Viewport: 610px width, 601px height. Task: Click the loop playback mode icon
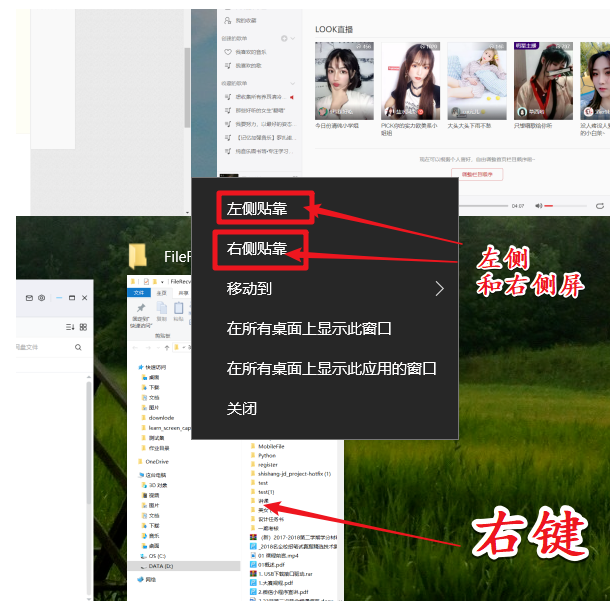click(599, 206)
